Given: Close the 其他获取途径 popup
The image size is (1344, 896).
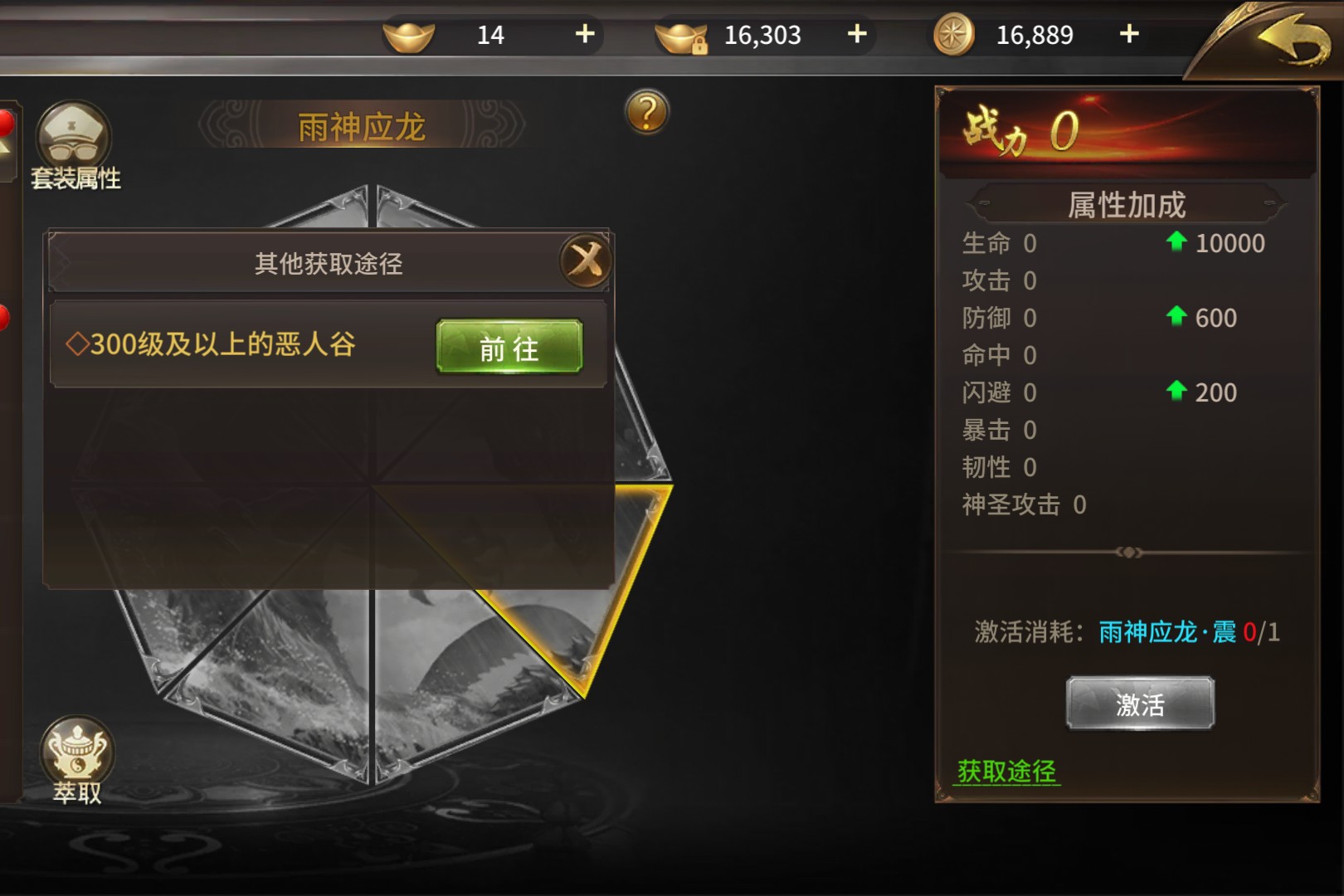Looking at the screenshot, I should coord(586,261).
